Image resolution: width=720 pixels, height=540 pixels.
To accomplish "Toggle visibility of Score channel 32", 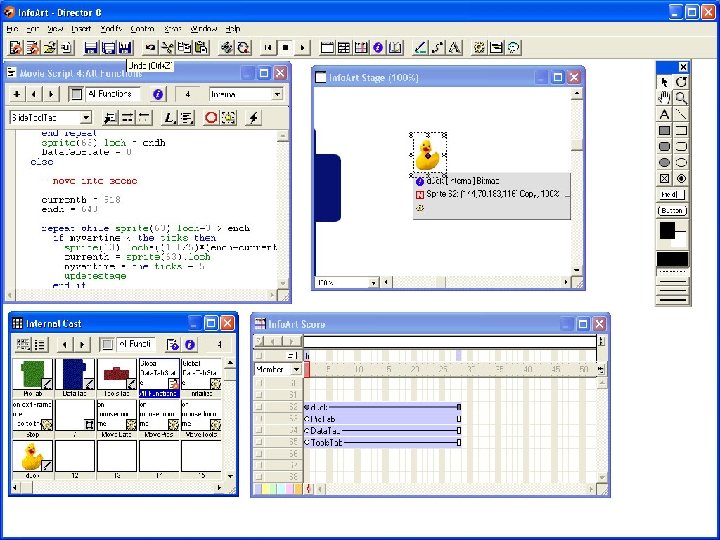I will (260, 407).
